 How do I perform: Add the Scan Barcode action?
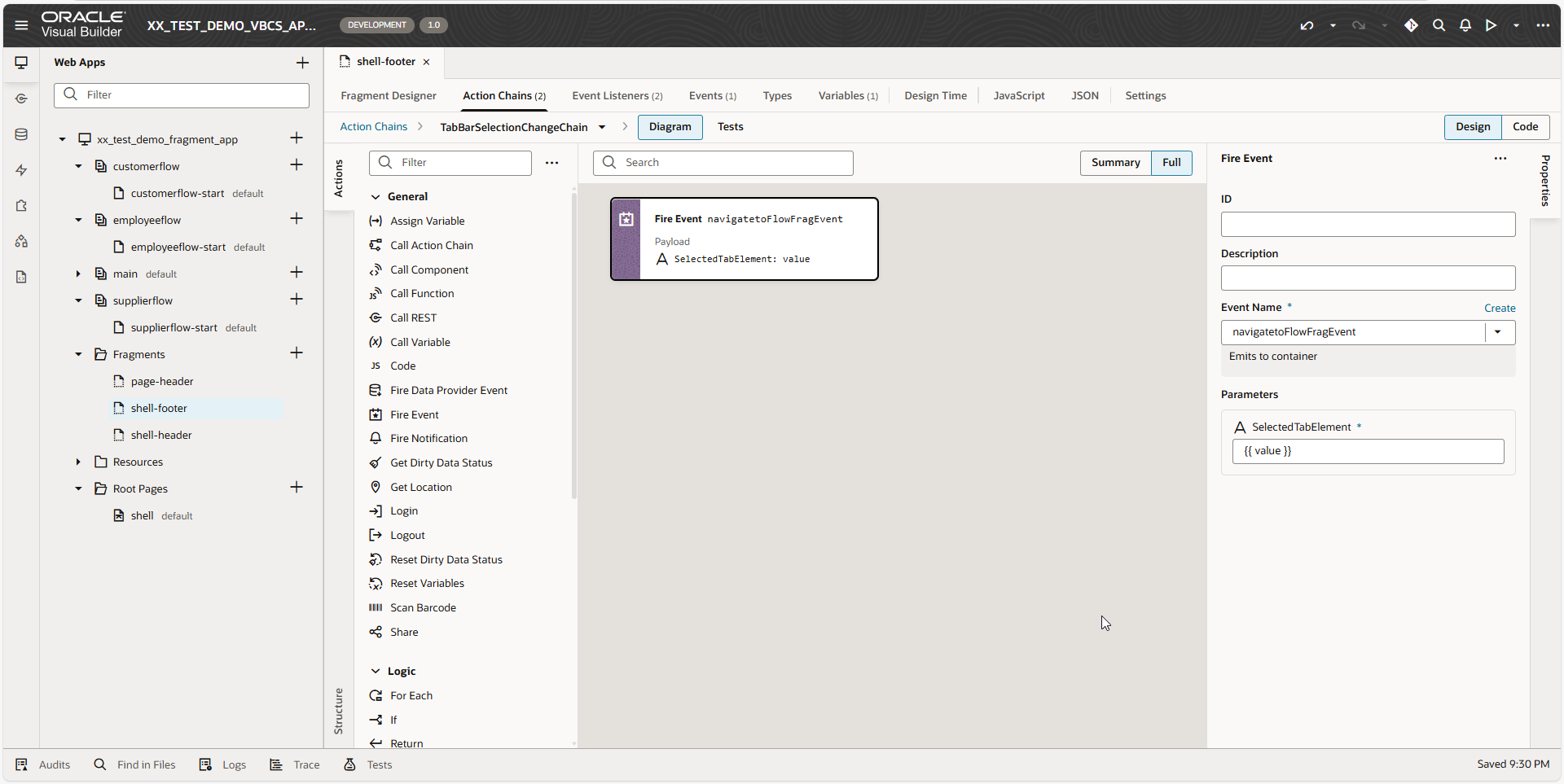(x=423, y=607)
